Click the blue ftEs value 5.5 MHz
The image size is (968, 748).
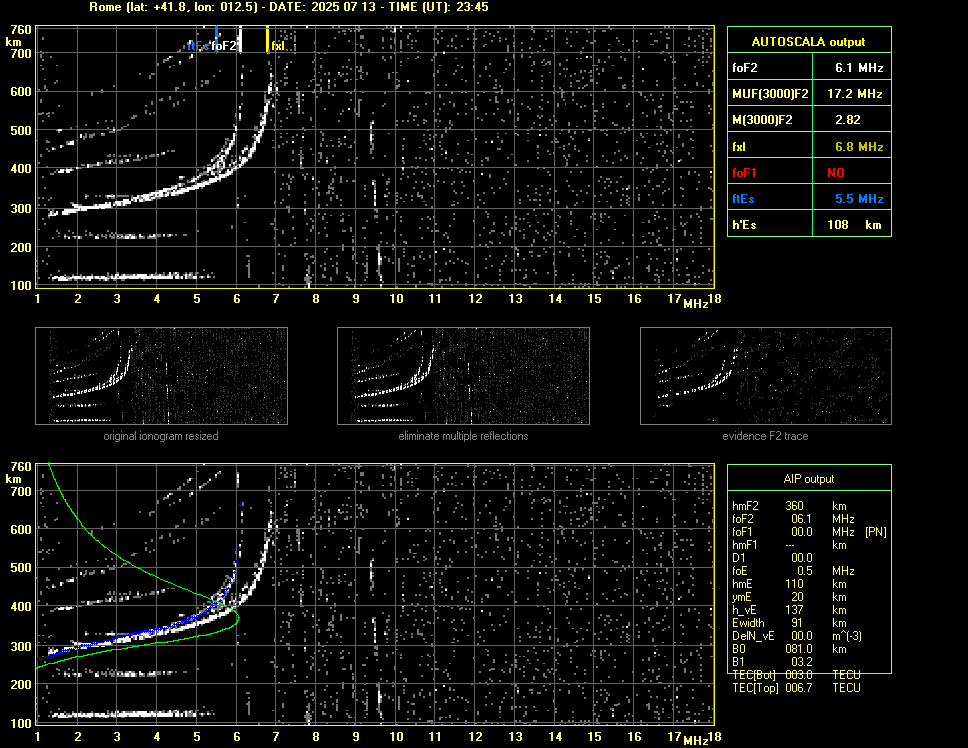[x=859, y=199]
